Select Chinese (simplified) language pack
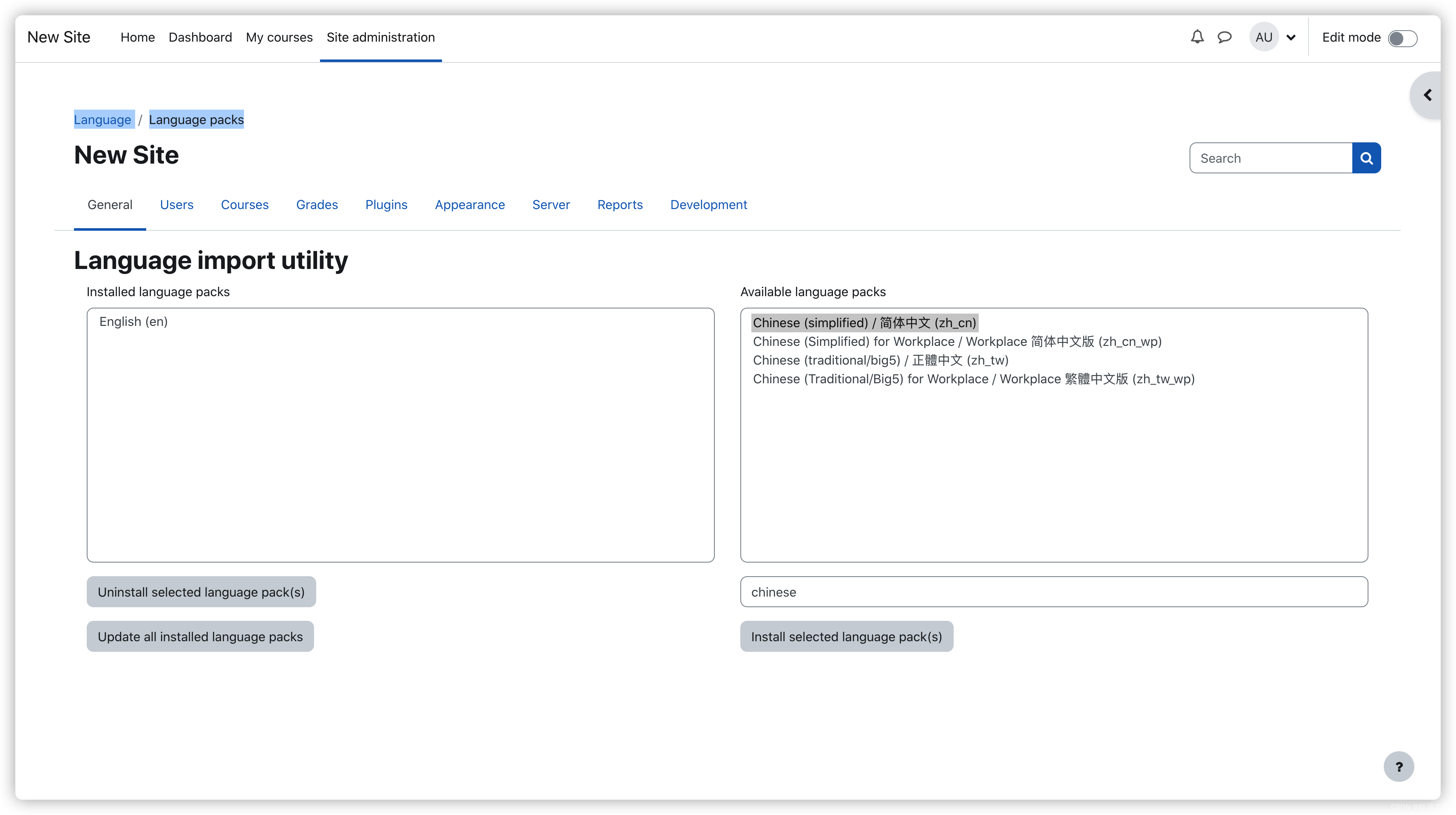 click(864, 322)
